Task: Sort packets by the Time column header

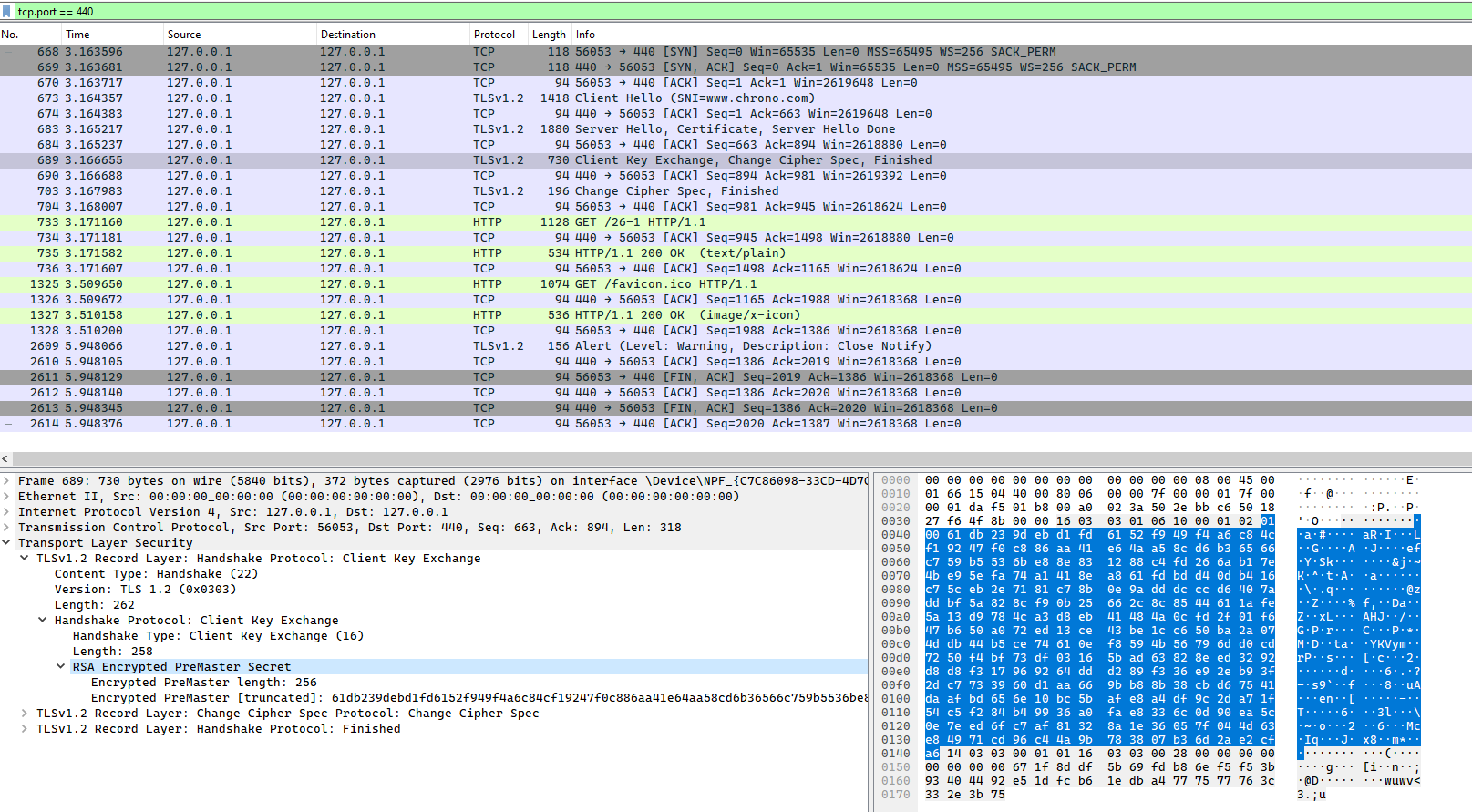Action: [112, 35]
